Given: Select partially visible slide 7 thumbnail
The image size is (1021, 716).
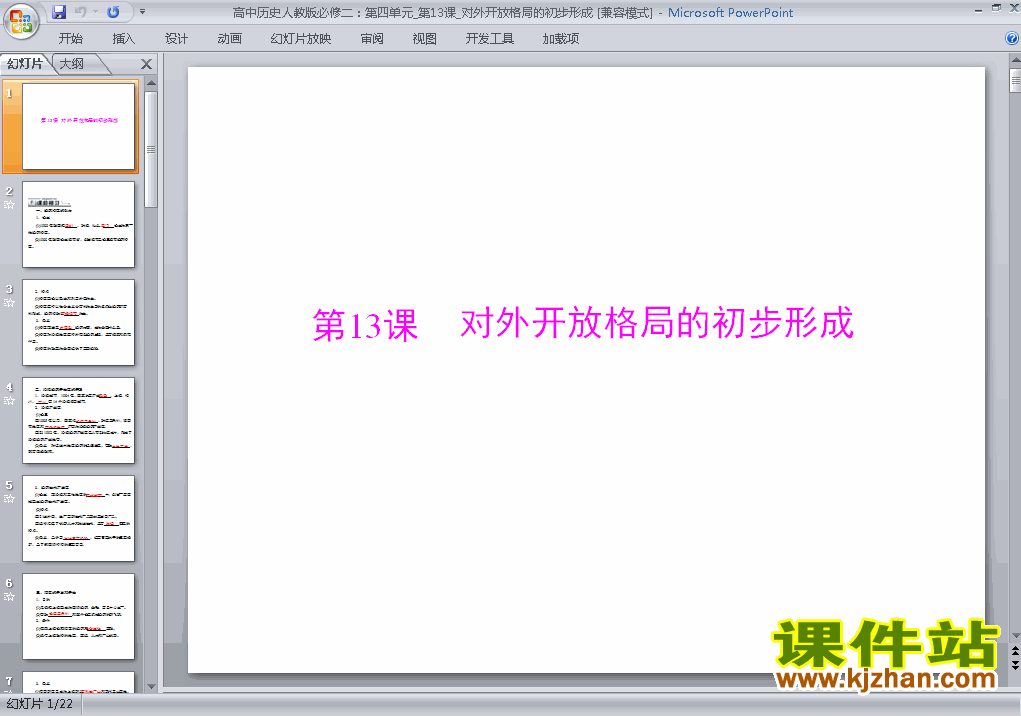Looking at the screenshot, I should [79, 682].
